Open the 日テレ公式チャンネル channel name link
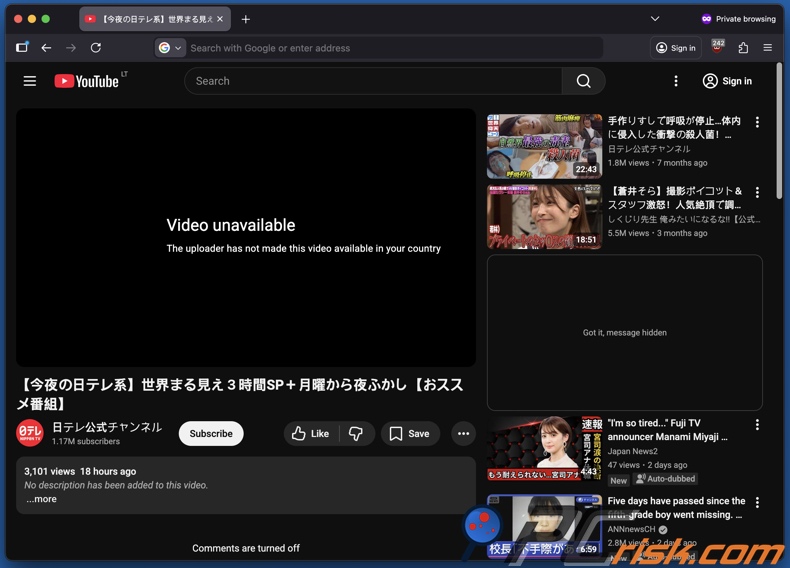The width and height of the screenshot is (790, 568). point(107,427)
